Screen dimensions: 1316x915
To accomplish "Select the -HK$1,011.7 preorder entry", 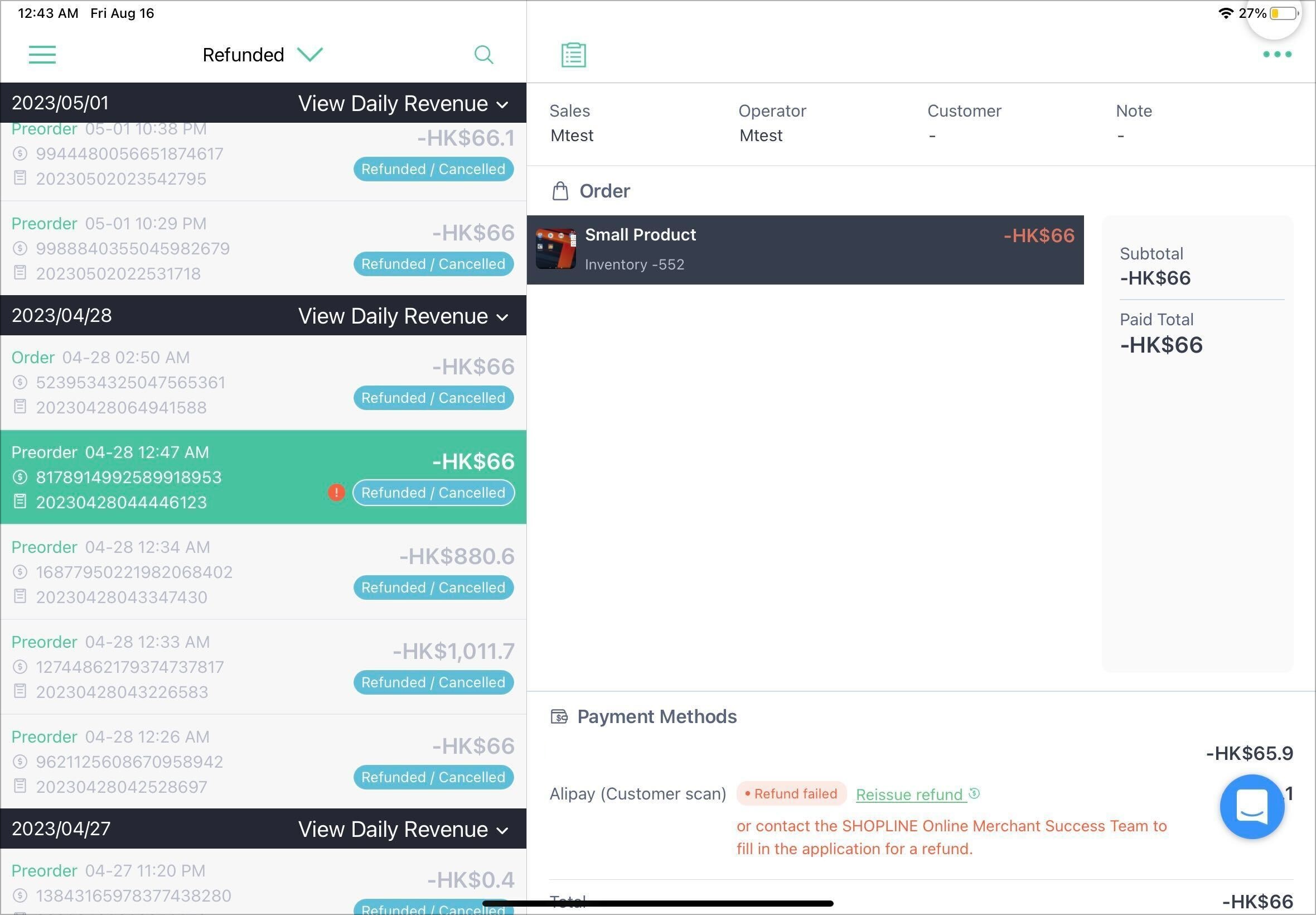I will [263, 667].
